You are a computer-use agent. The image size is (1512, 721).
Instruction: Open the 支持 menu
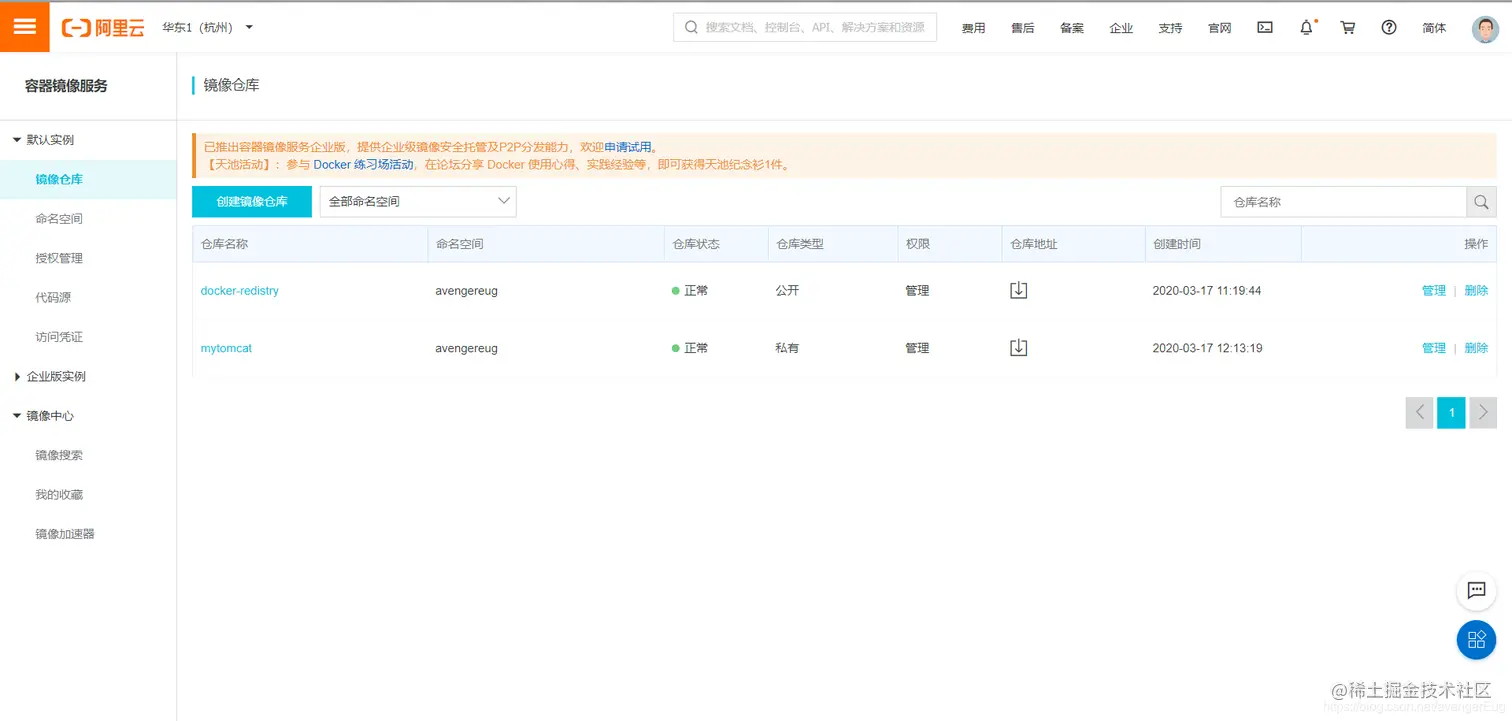click(x=1170, y=27)
